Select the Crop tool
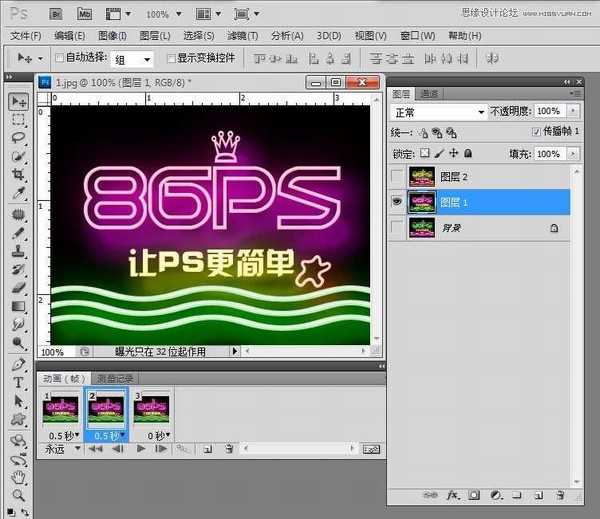600x519 pixels. (x=18, y=175)
